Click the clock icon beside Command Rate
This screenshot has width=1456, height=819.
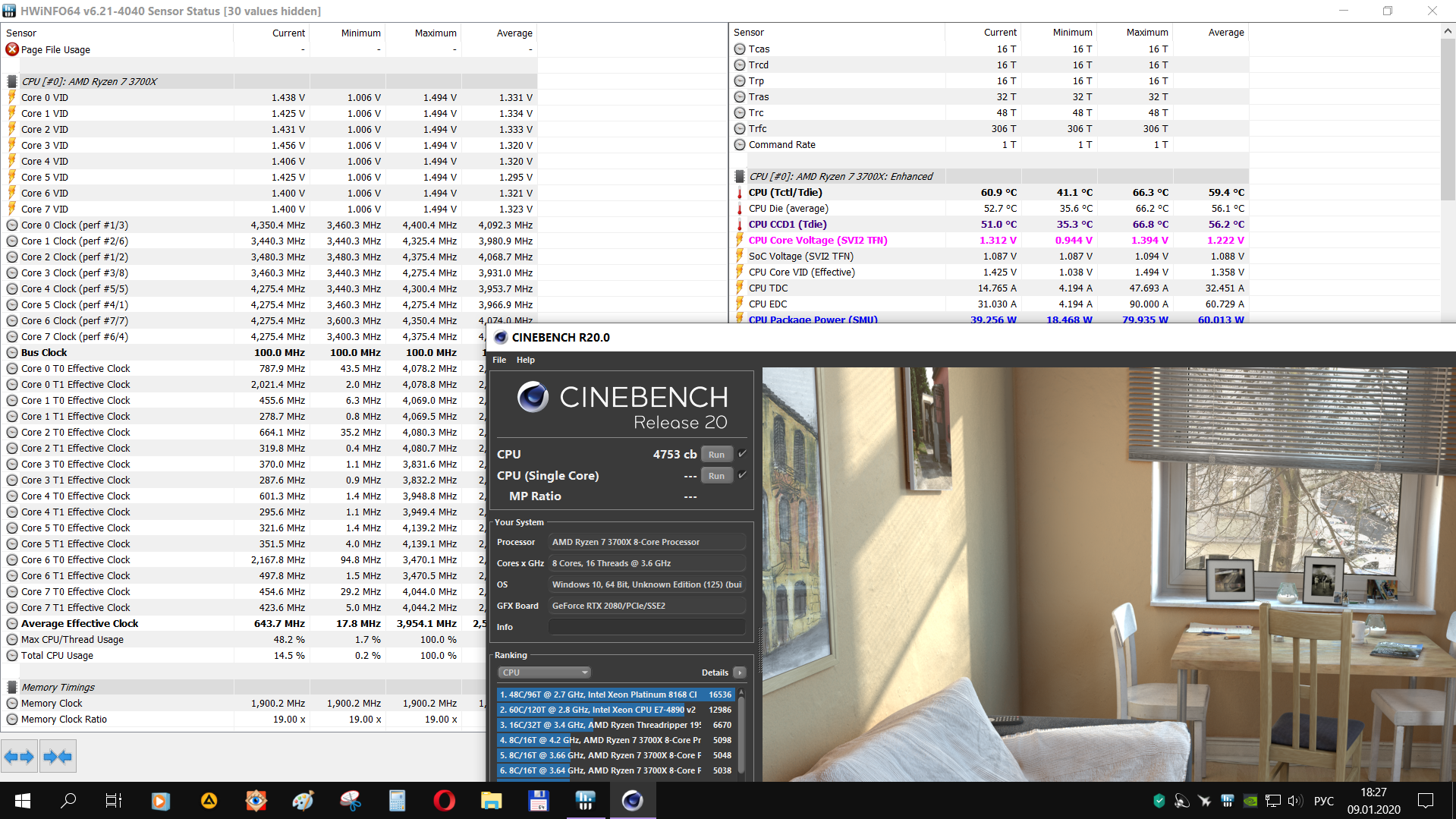coord(740,145)
